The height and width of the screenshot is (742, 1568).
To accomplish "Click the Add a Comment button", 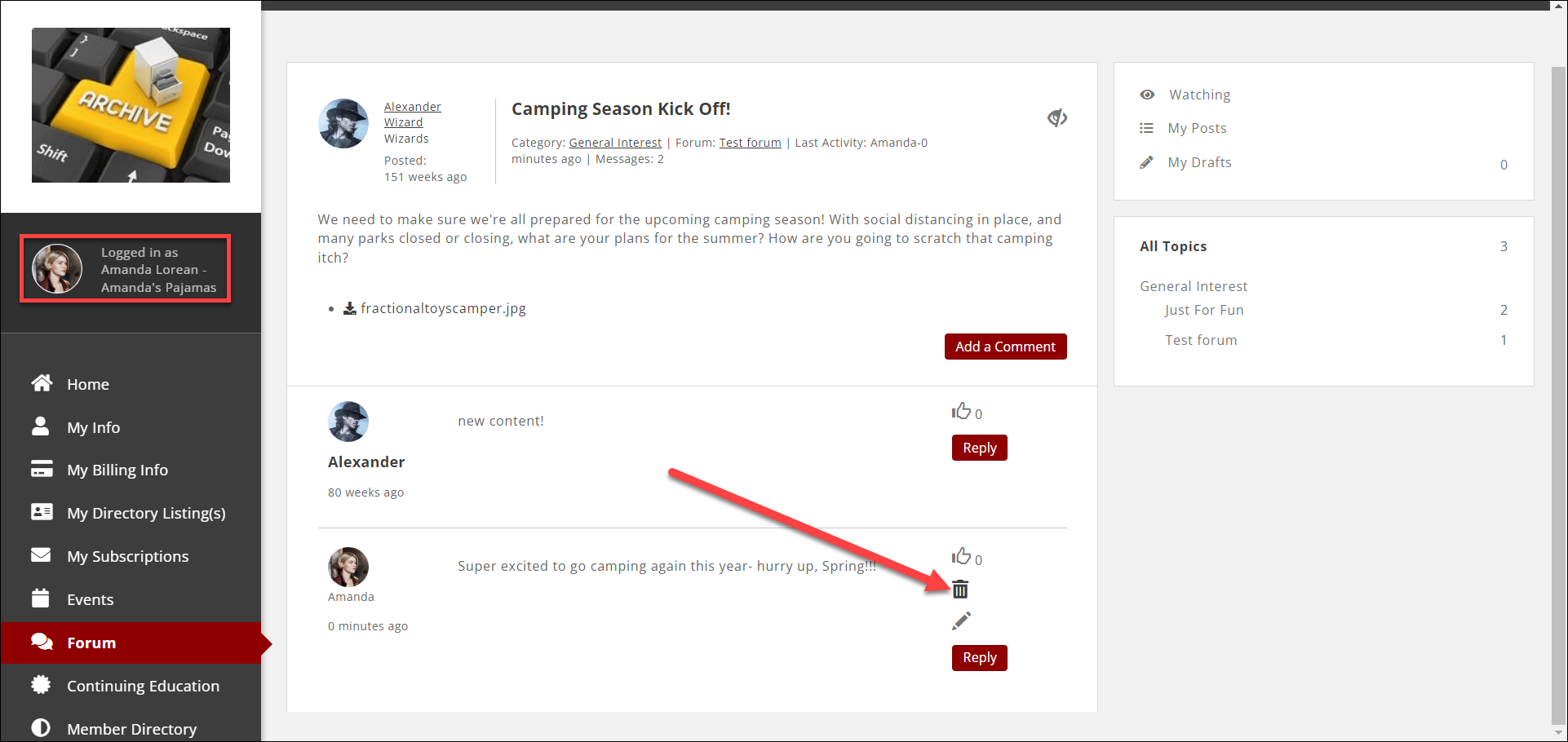I will (x=1005, y=347).
